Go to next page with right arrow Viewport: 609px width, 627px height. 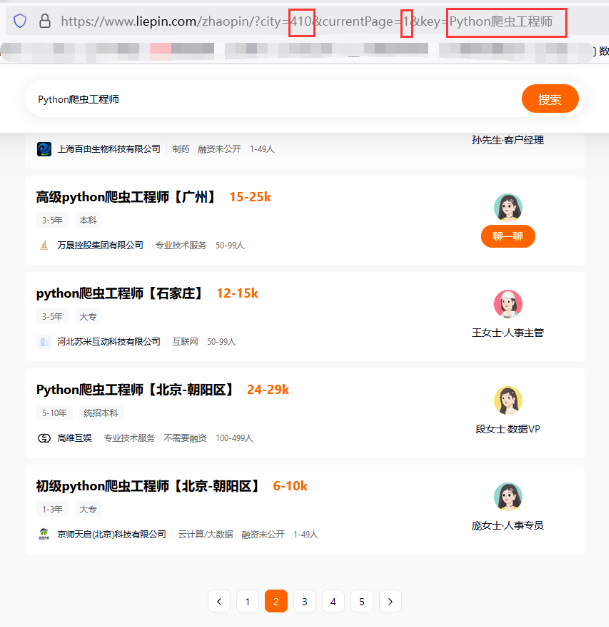[390, 601]
